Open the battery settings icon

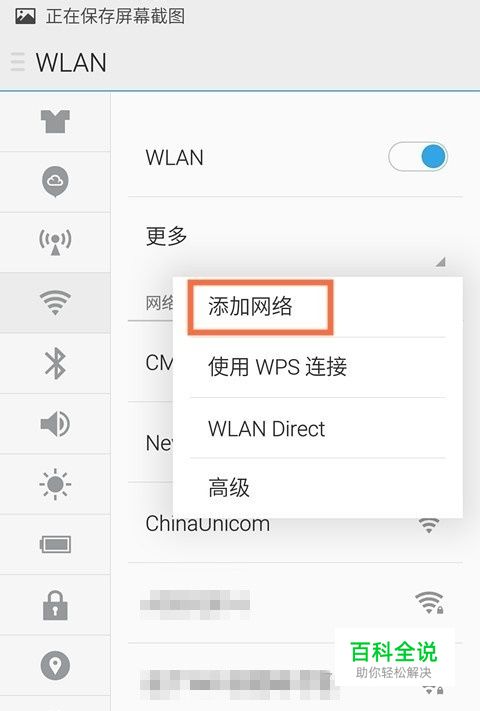(x=55, y=544)
